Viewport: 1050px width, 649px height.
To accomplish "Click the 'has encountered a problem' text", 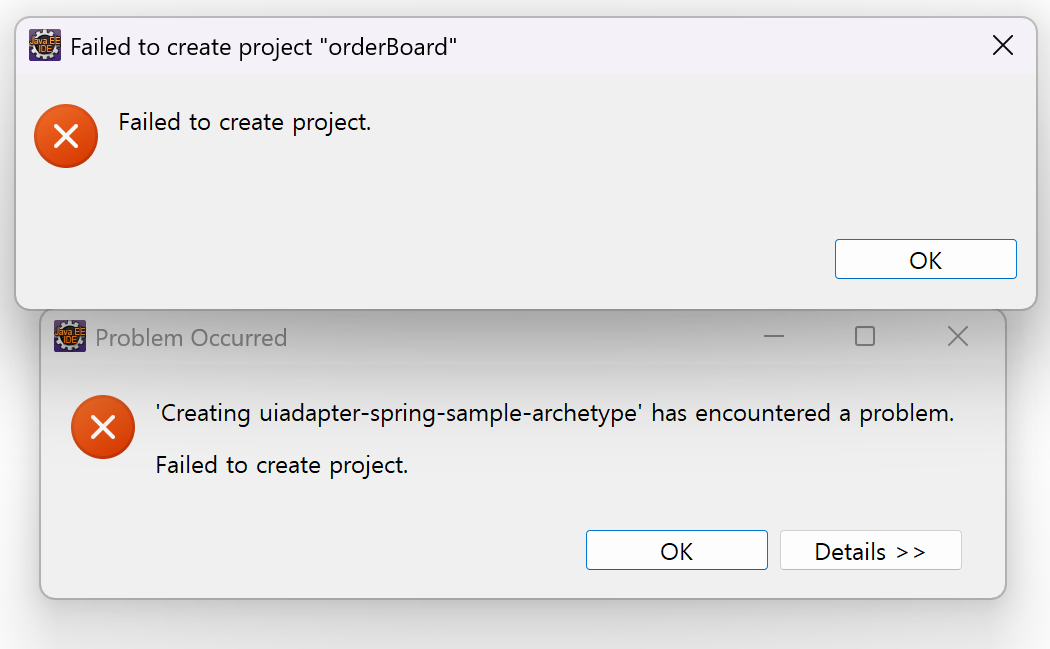I will point(803,413).
